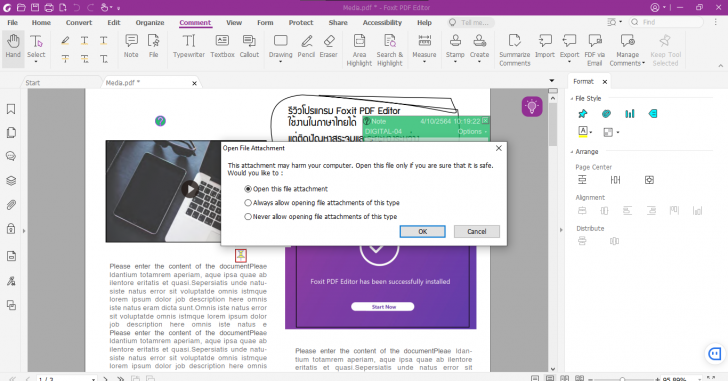Switch to Organize ribbon tab
Screen dimensions: 728x381
150,23
